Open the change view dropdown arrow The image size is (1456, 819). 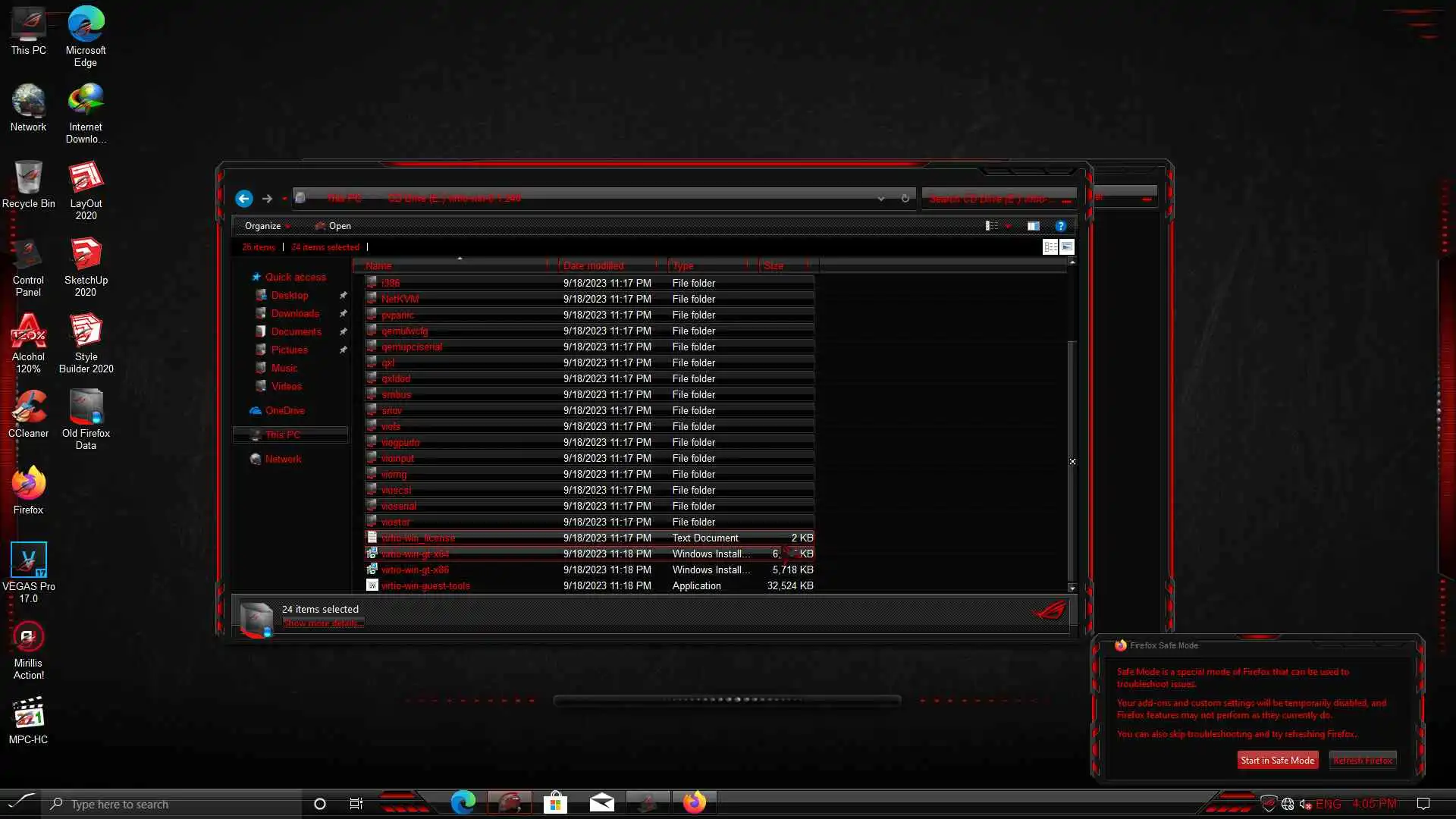pos(1008,226)
